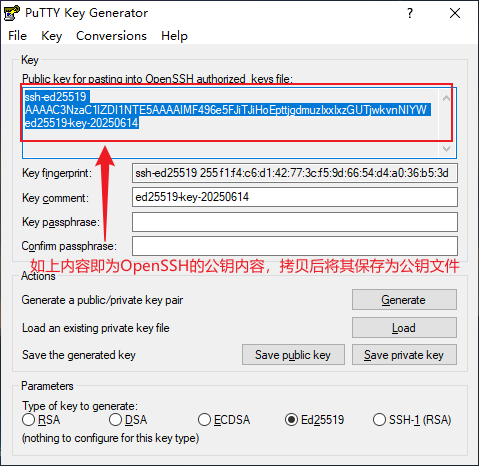Open the File menu
Image resolution: width=479 pixels, height=466 pixels.
point(17,36)
